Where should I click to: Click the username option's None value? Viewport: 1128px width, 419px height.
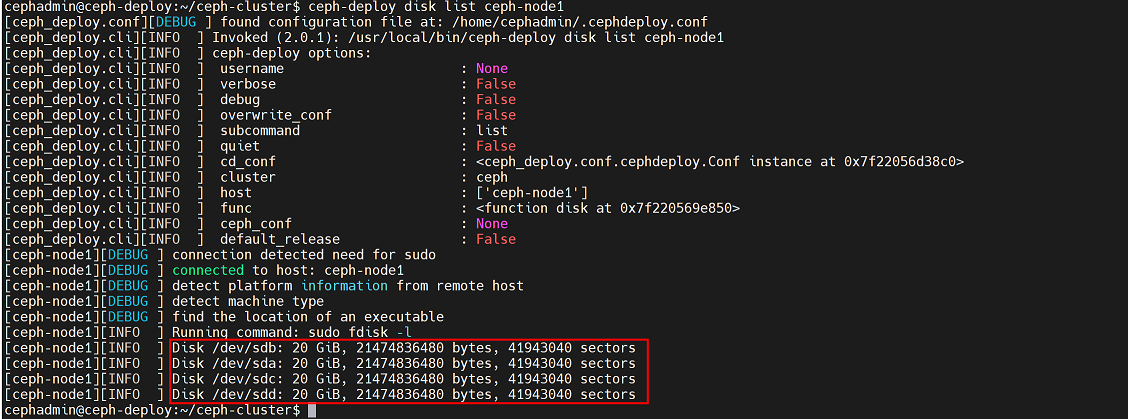[x=492, y=68]
